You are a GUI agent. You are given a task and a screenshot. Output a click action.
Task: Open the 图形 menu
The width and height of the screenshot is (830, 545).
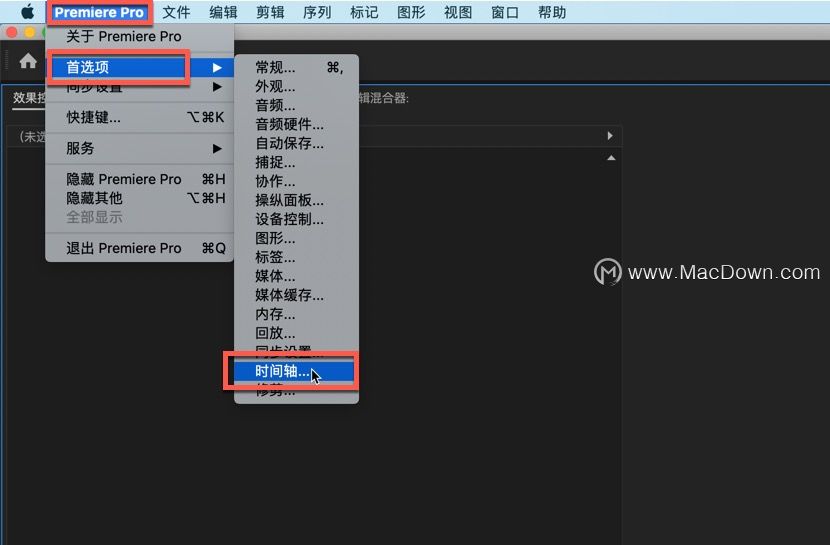point(411,12)
